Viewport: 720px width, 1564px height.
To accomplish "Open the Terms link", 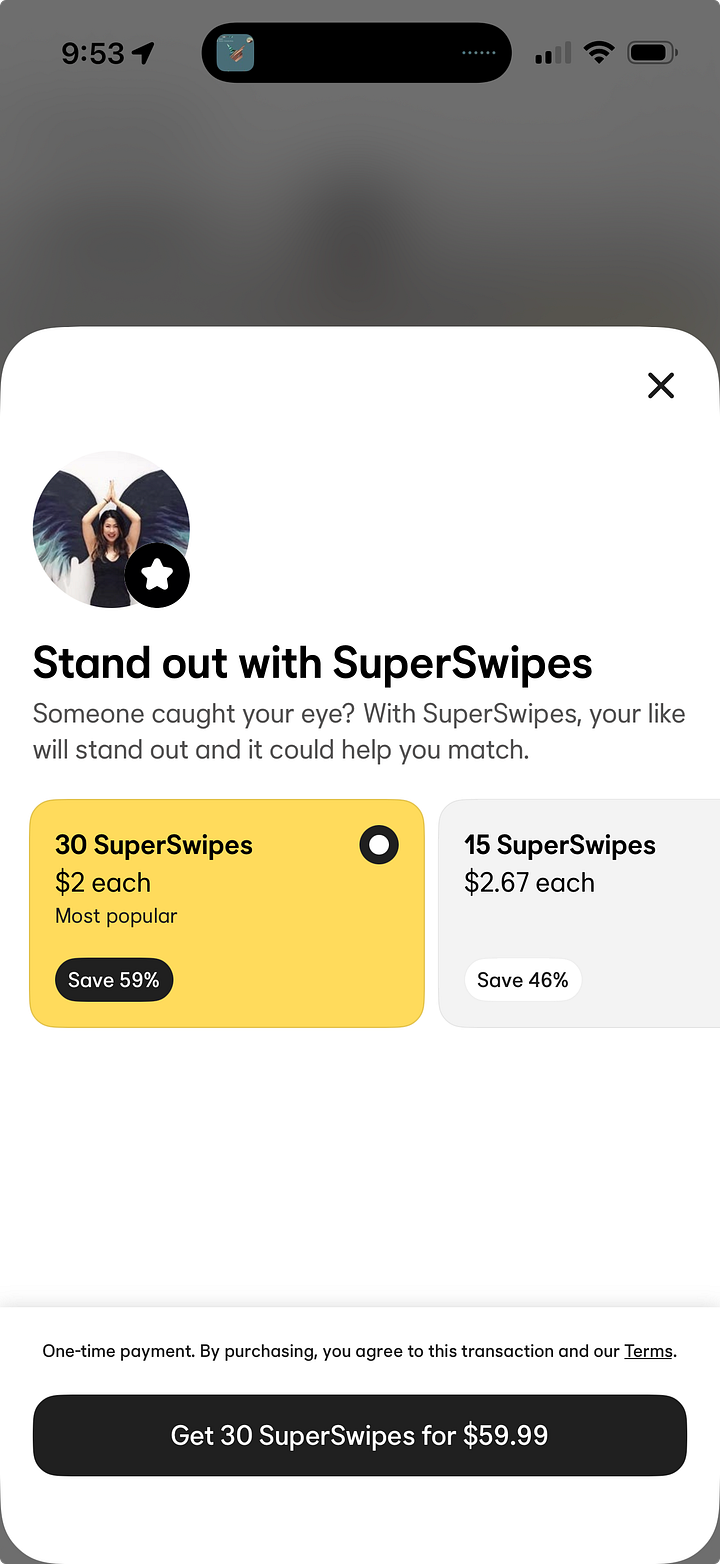I will [x=648, y=1351].
